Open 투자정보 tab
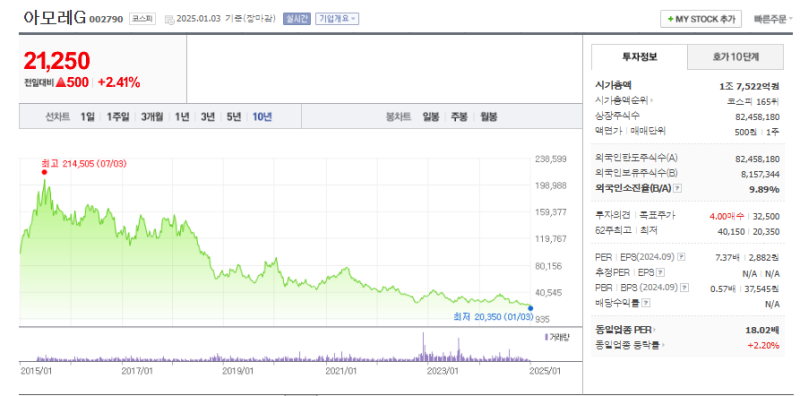 [x=639, y=57]
